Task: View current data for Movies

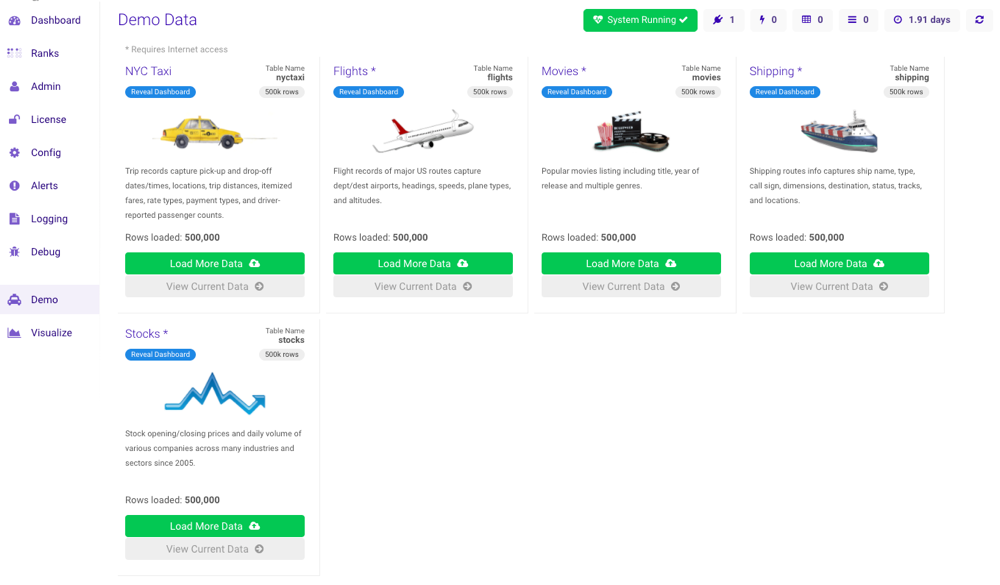Action: coord(630,286)
